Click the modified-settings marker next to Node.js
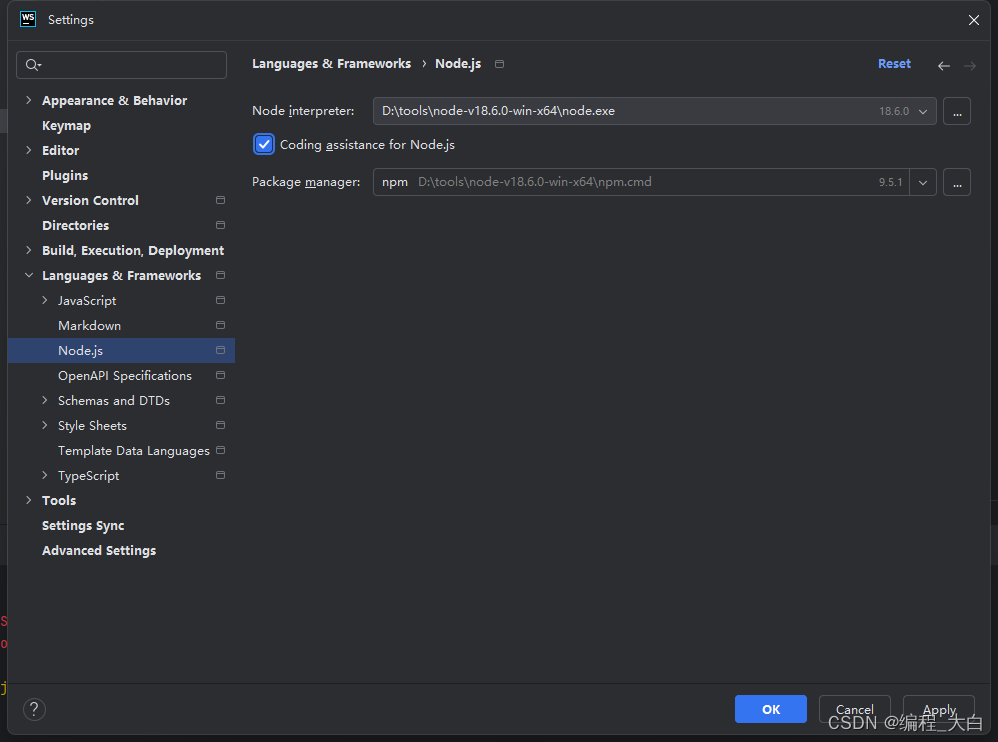Image resolution: width=998 pixels, height=742 pixels. (220, 350)
